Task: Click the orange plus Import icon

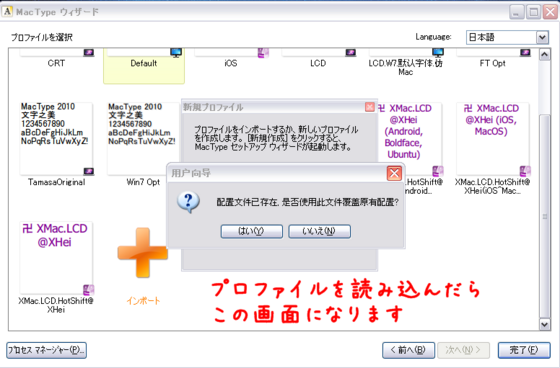Action: tap(142, 253)
